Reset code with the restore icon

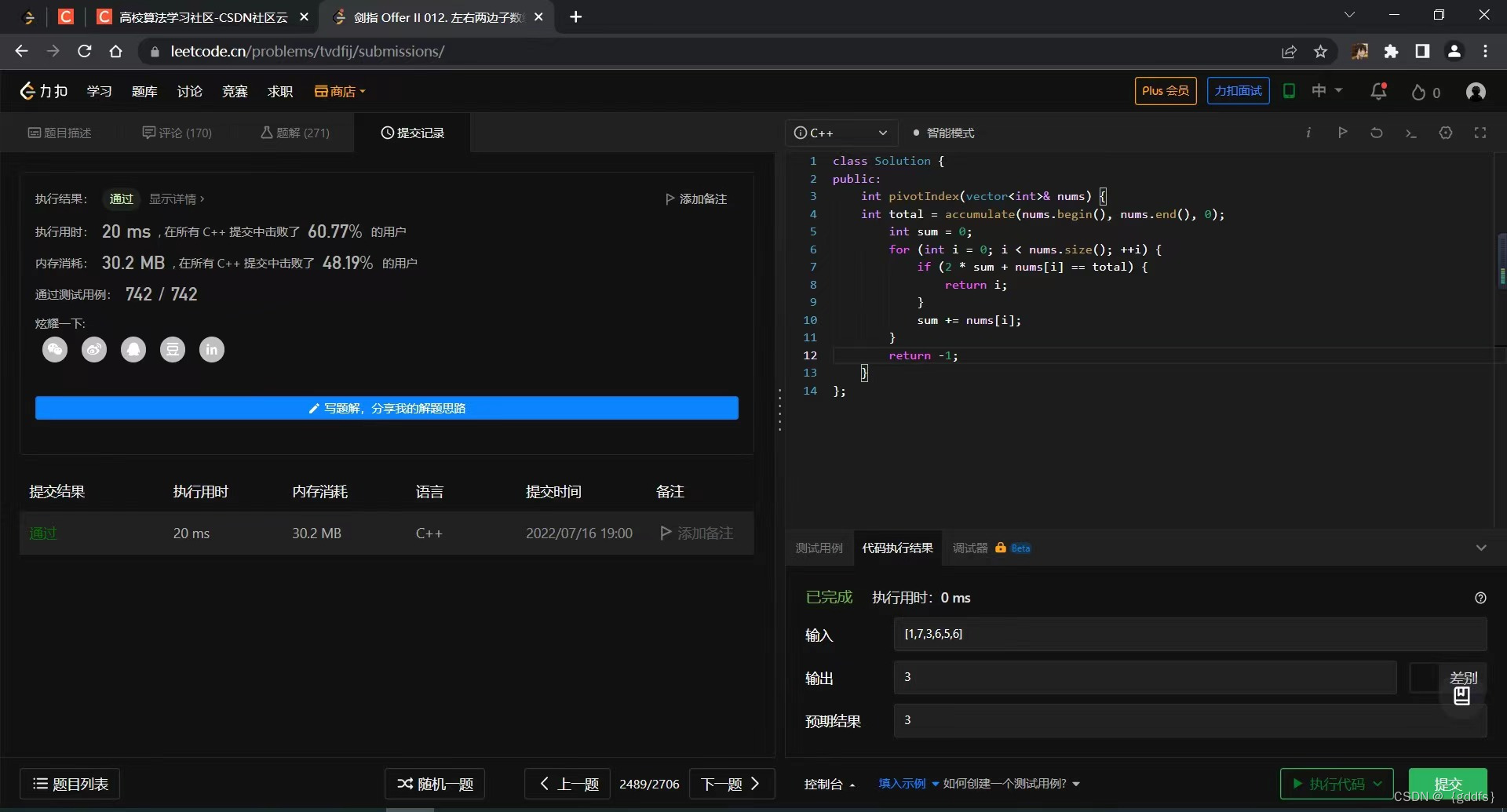[x=1377, y=133]
